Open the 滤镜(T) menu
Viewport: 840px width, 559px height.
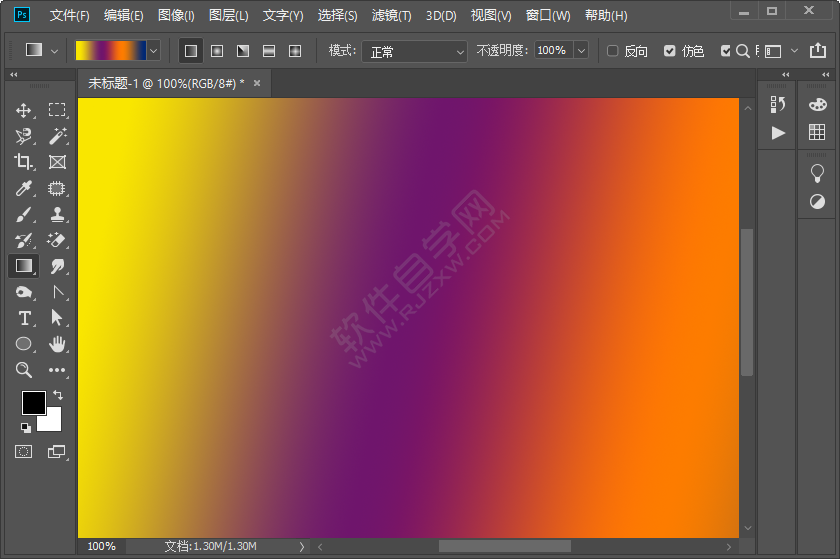pos(391,16)
